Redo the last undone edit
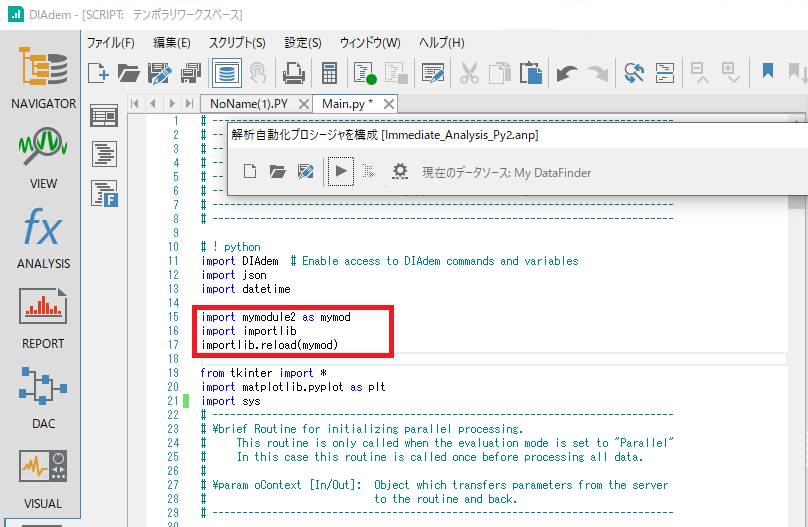Viewport: 808px width, 527px height. coord(598,74)
